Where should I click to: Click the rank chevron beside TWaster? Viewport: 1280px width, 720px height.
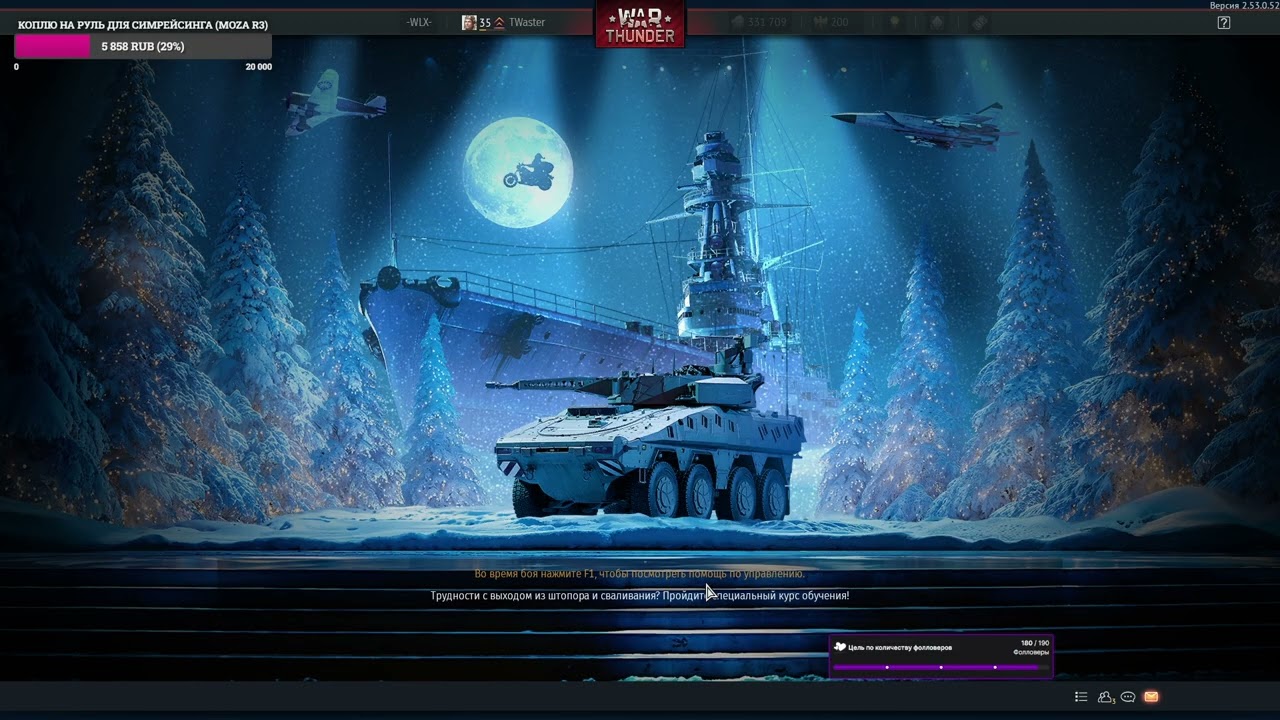(499, 22)
